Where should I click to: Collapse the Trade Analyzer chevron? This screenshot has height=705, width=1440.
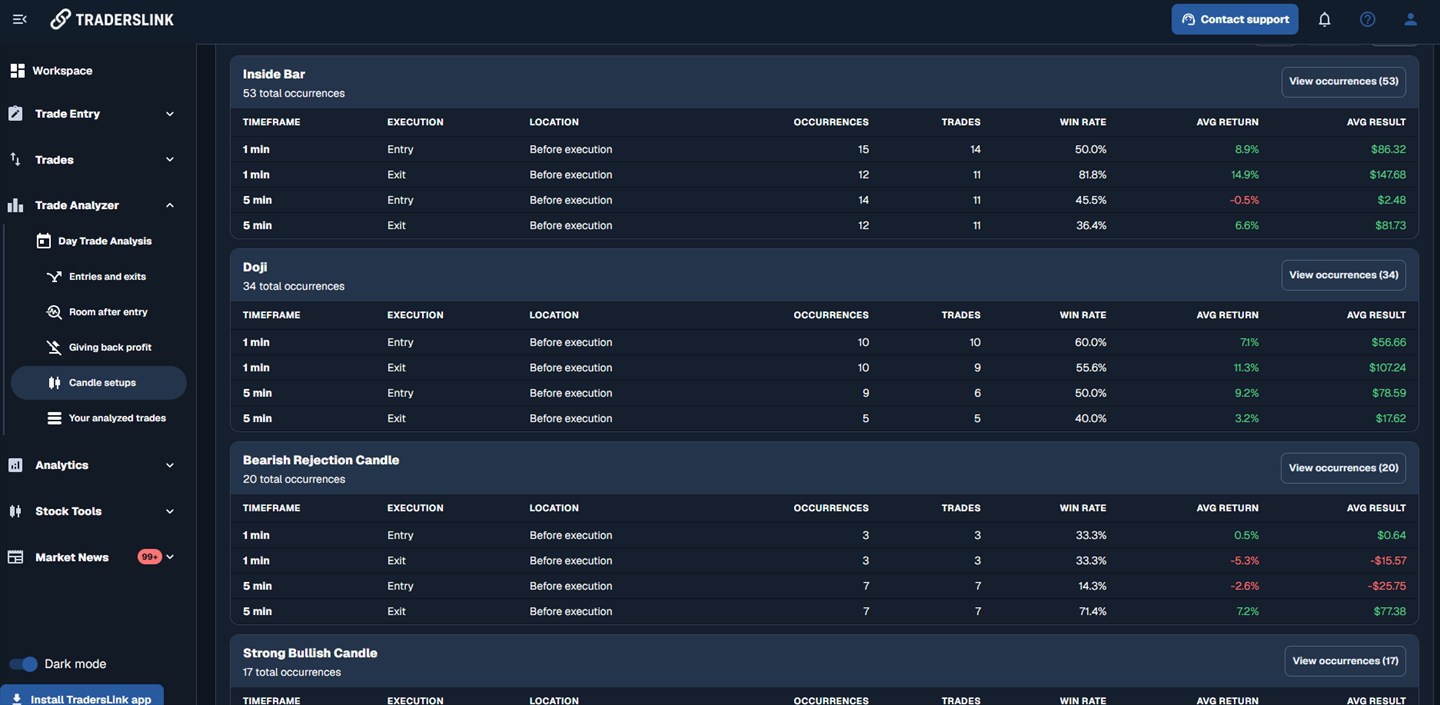[x=169, y=205]
